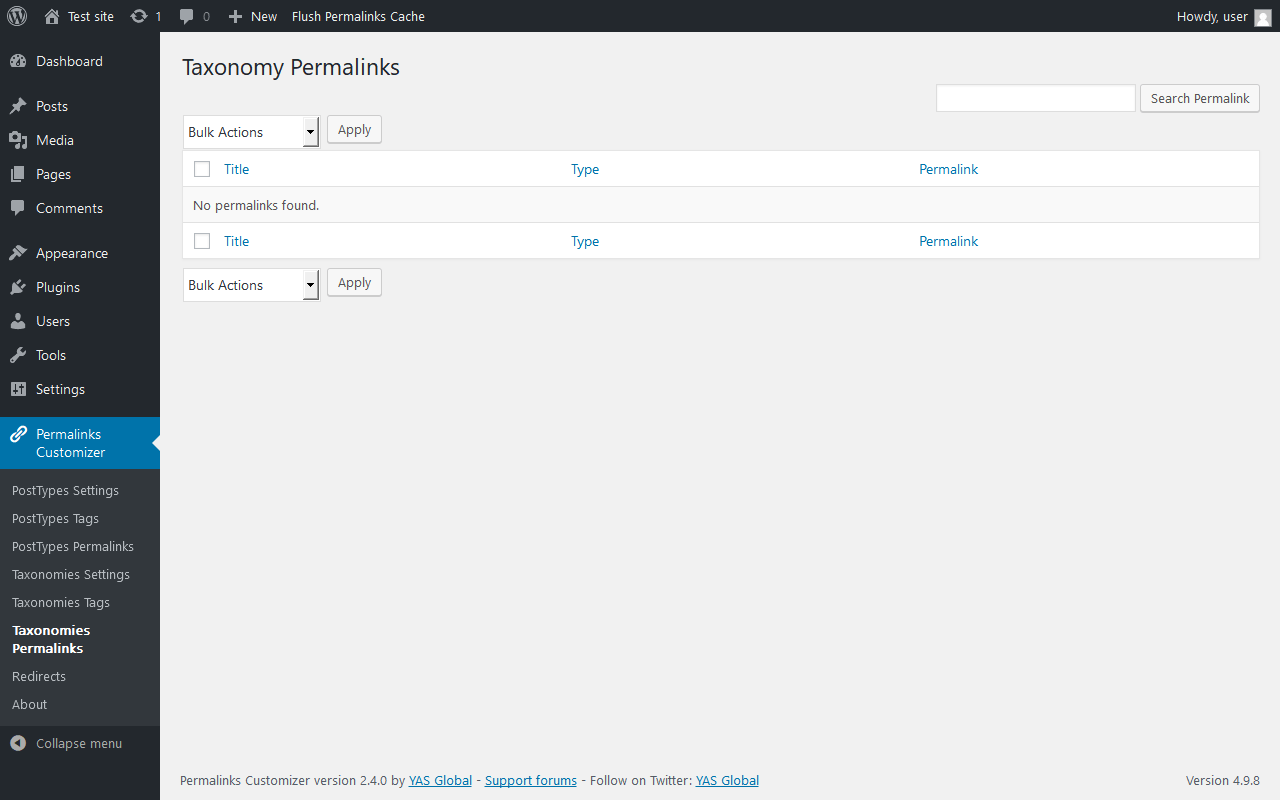The width and height of the screenshot is (1280, 800).
Task: Open the Dashboard menu label
Action: click(x=69, y=61)
